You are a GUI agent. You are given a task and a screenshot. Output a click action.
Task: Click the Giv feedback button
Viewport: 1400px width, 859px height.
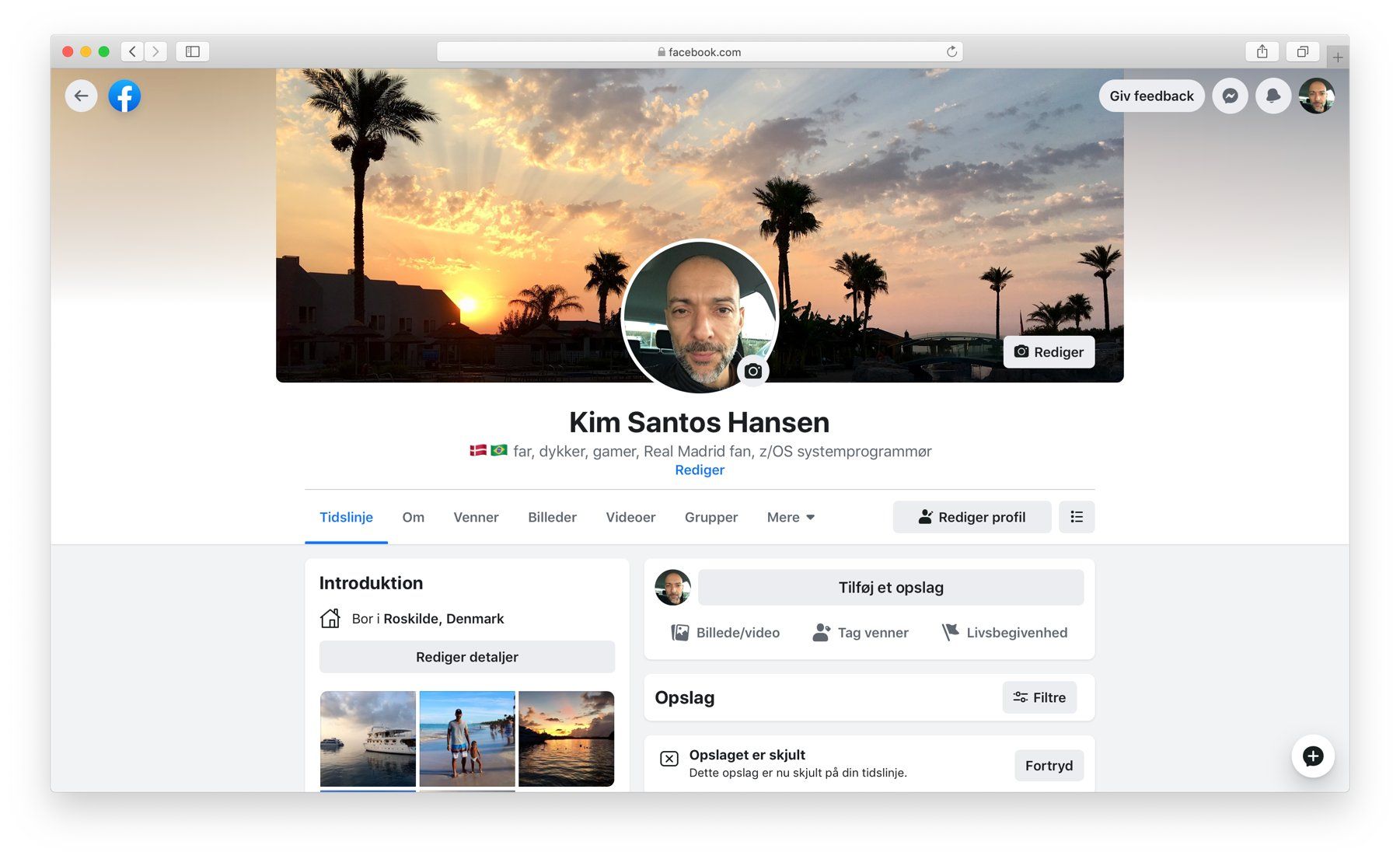1151,96
